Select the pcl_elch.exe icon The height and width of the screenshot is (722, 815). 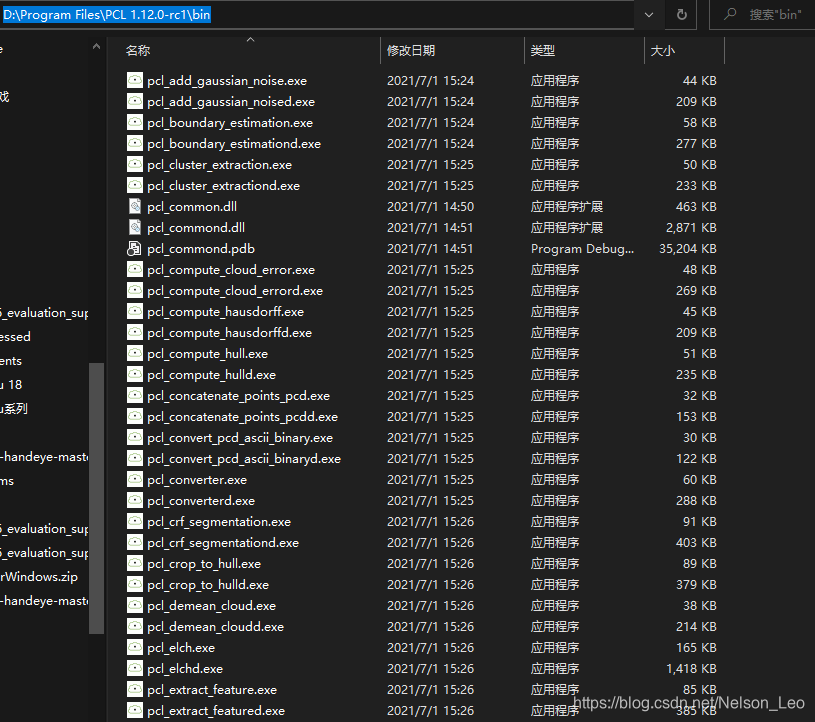tap(135, 648)
